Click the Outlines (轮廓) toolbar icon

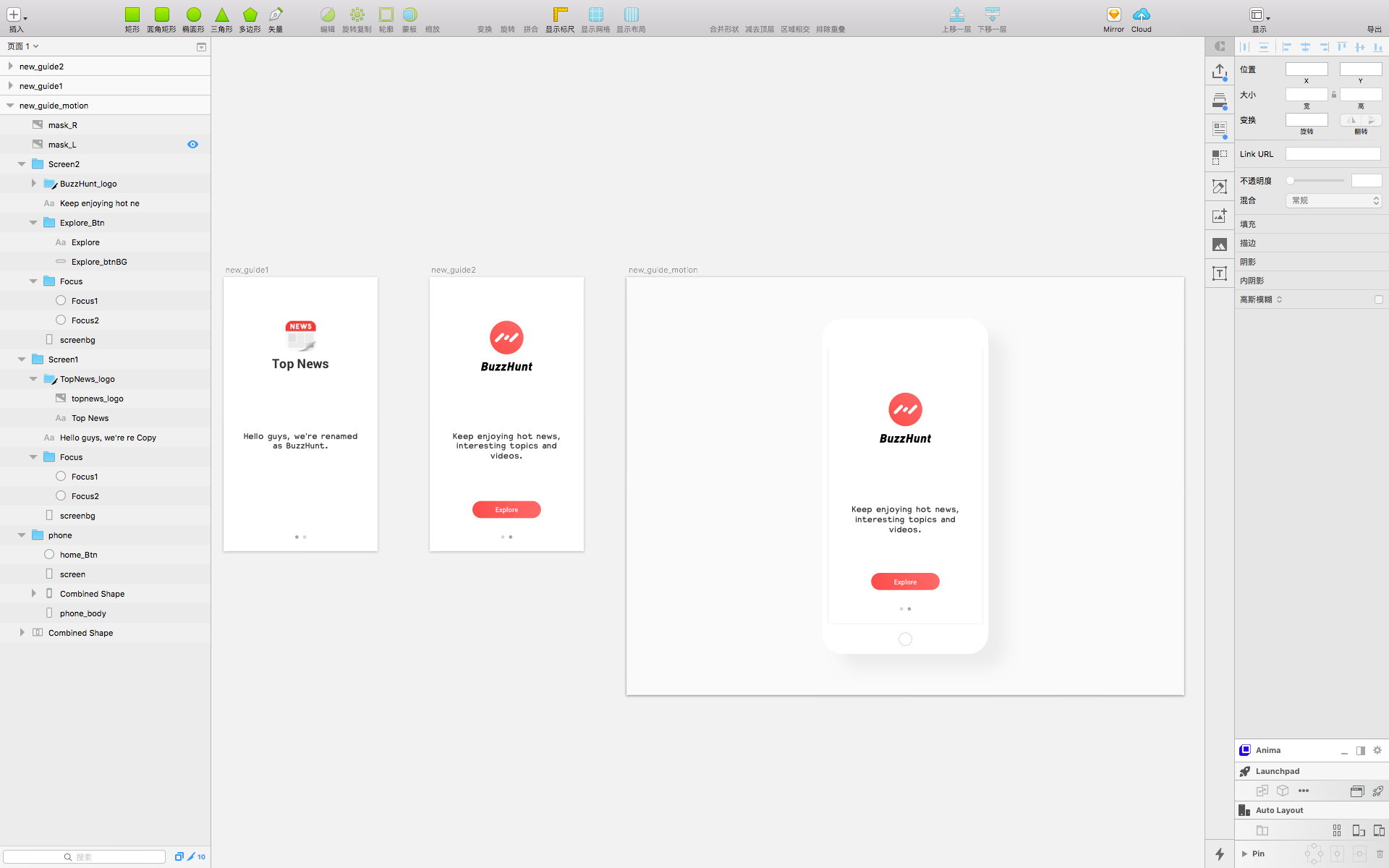point(386,14)
